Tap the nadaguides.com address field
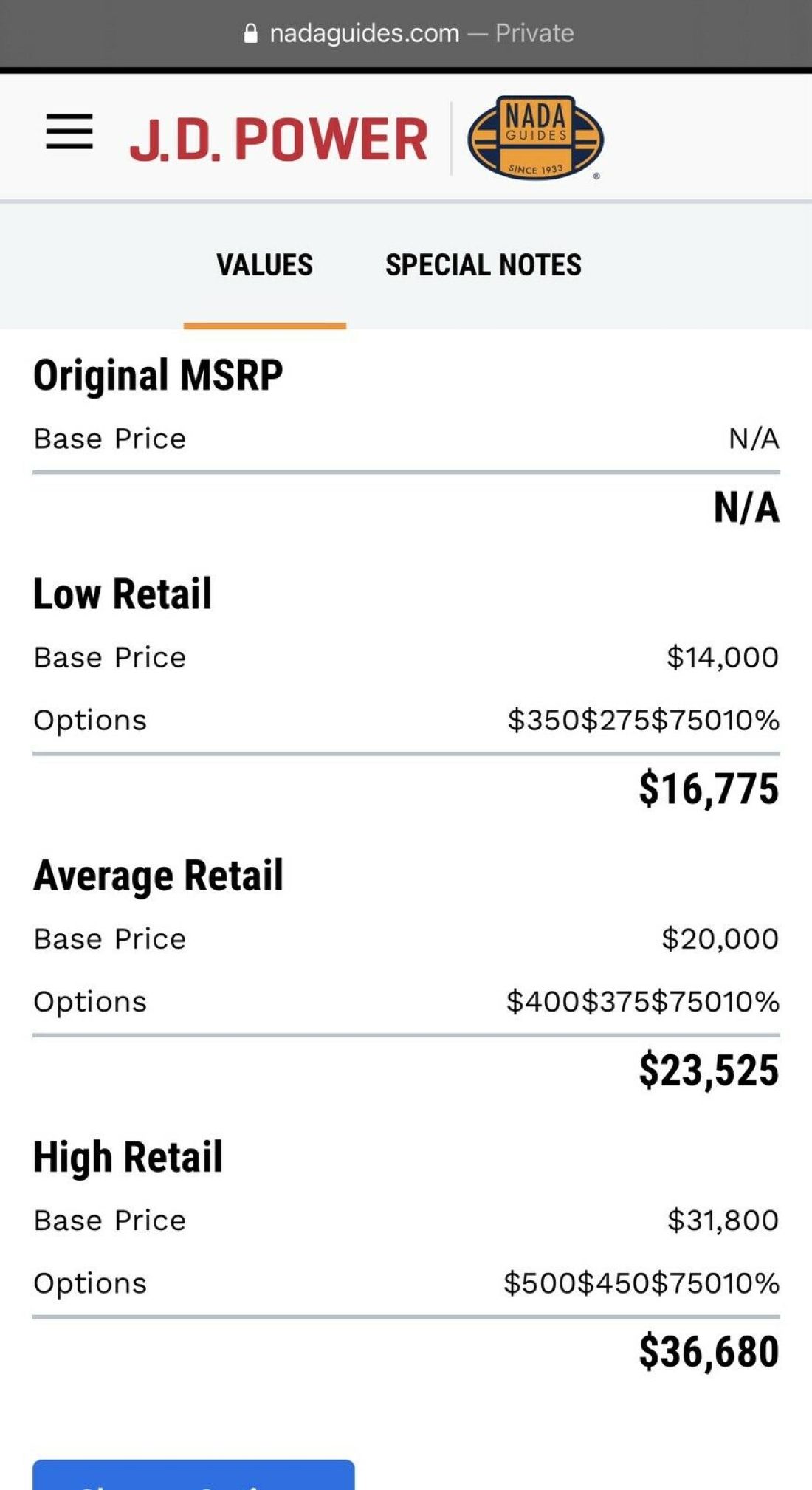Viewport: 812px width, 1490px height. click(x=364, y=33)
